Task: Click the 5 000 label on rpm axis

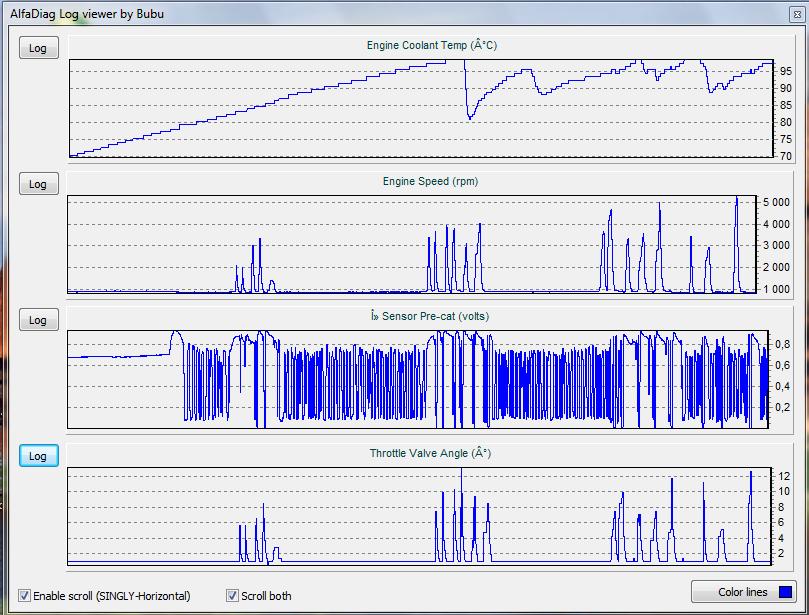Action: pyautogui.click(x=775, y=202)
